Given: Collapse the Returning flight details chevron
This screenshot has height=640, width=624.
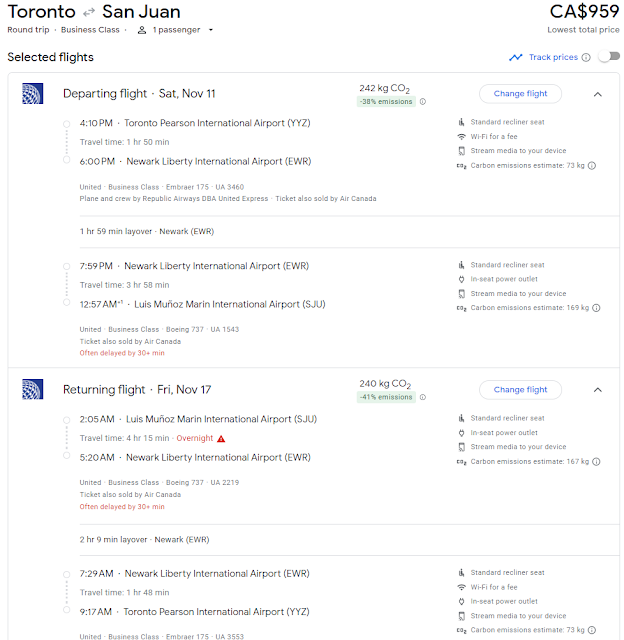Looking at the screenshot, I should pyautogui.click(x=597, y=390).
